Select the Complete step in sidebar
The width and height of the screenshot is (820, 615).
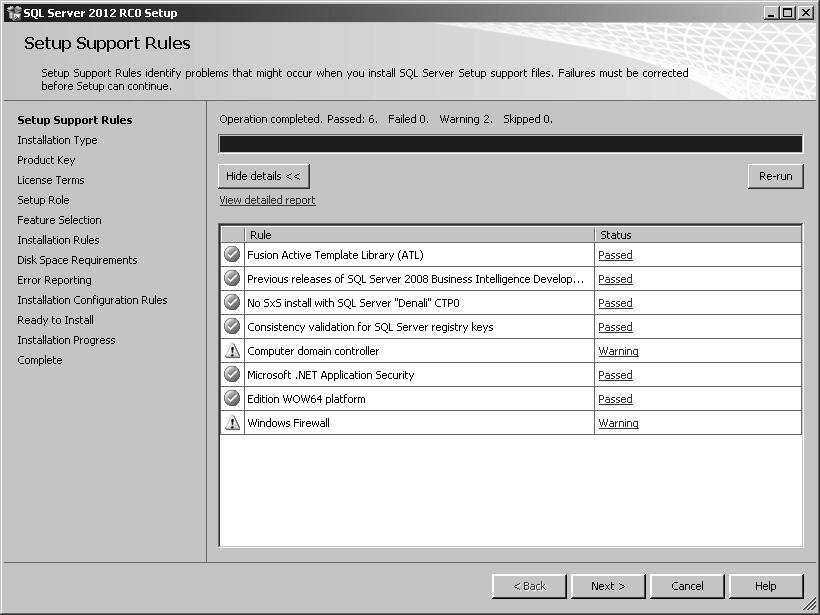40,360
